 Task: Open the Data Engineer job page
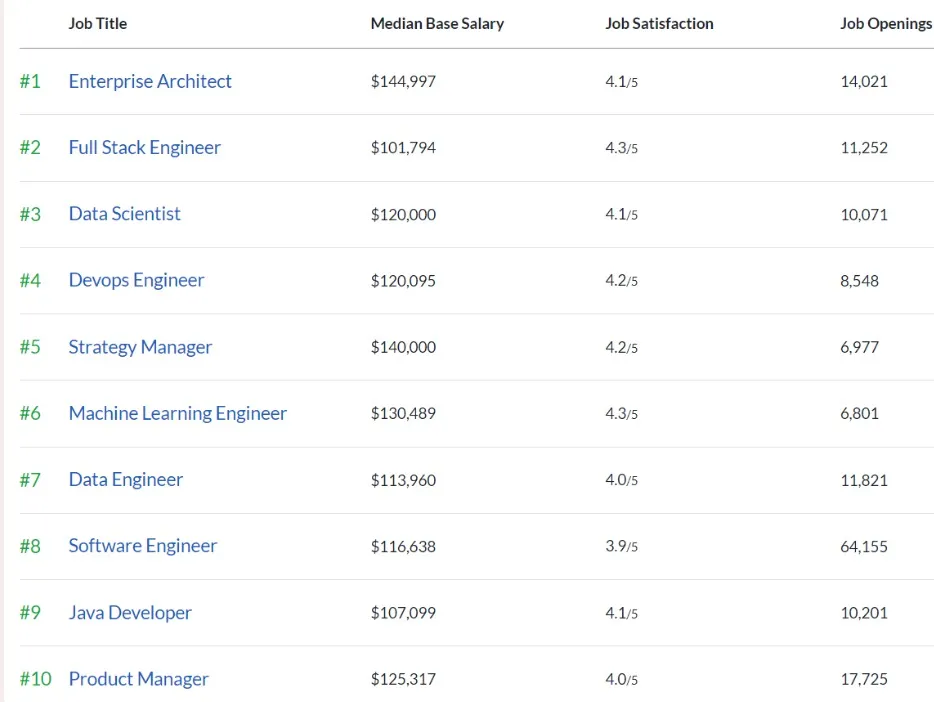pos(125,479)
